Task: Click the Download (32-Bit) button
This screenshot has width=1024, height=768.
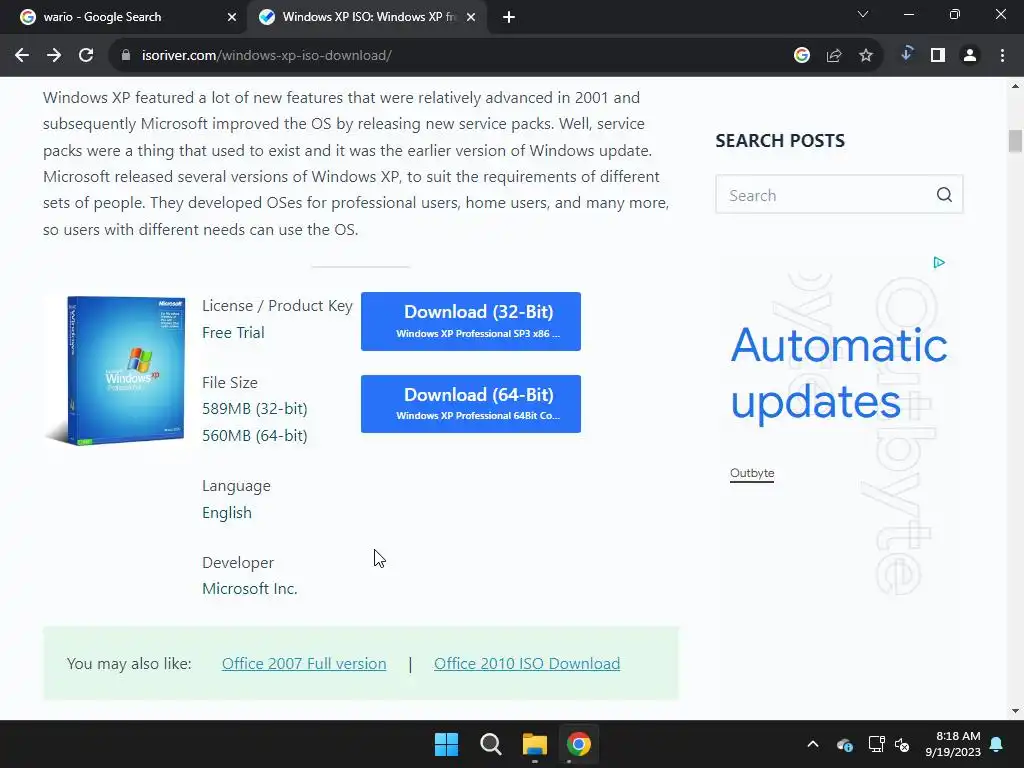Action: [471, 321]
